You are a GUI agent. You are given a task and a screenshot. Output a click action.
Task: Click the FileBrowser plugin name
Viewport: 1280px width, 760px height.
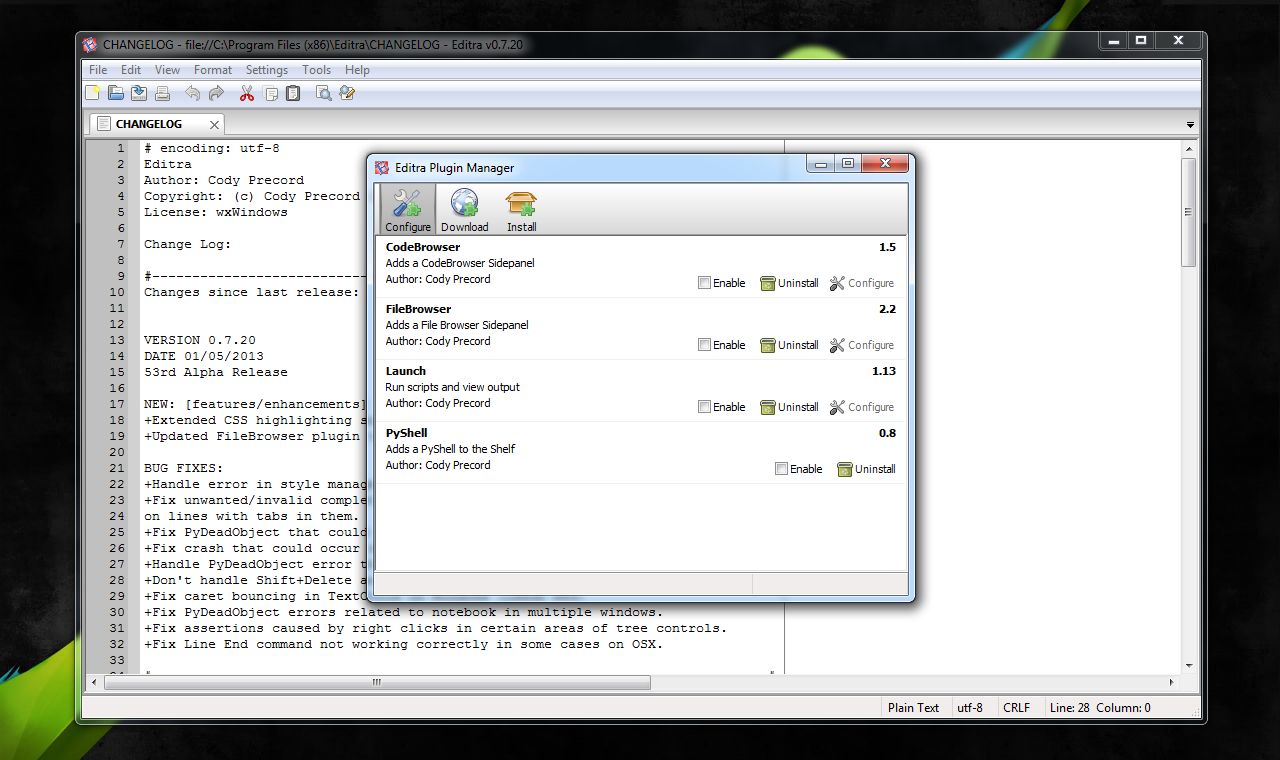point(418,309)
